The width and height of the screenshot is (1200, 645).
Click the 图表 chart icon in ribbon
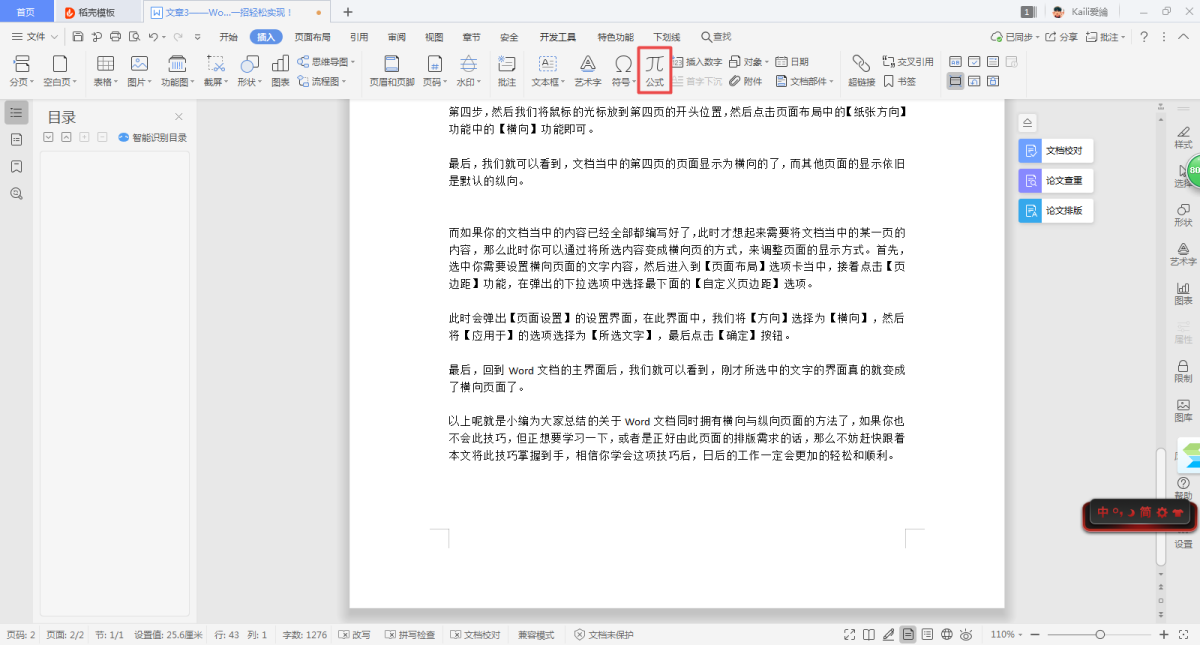(x=280, y=68)
